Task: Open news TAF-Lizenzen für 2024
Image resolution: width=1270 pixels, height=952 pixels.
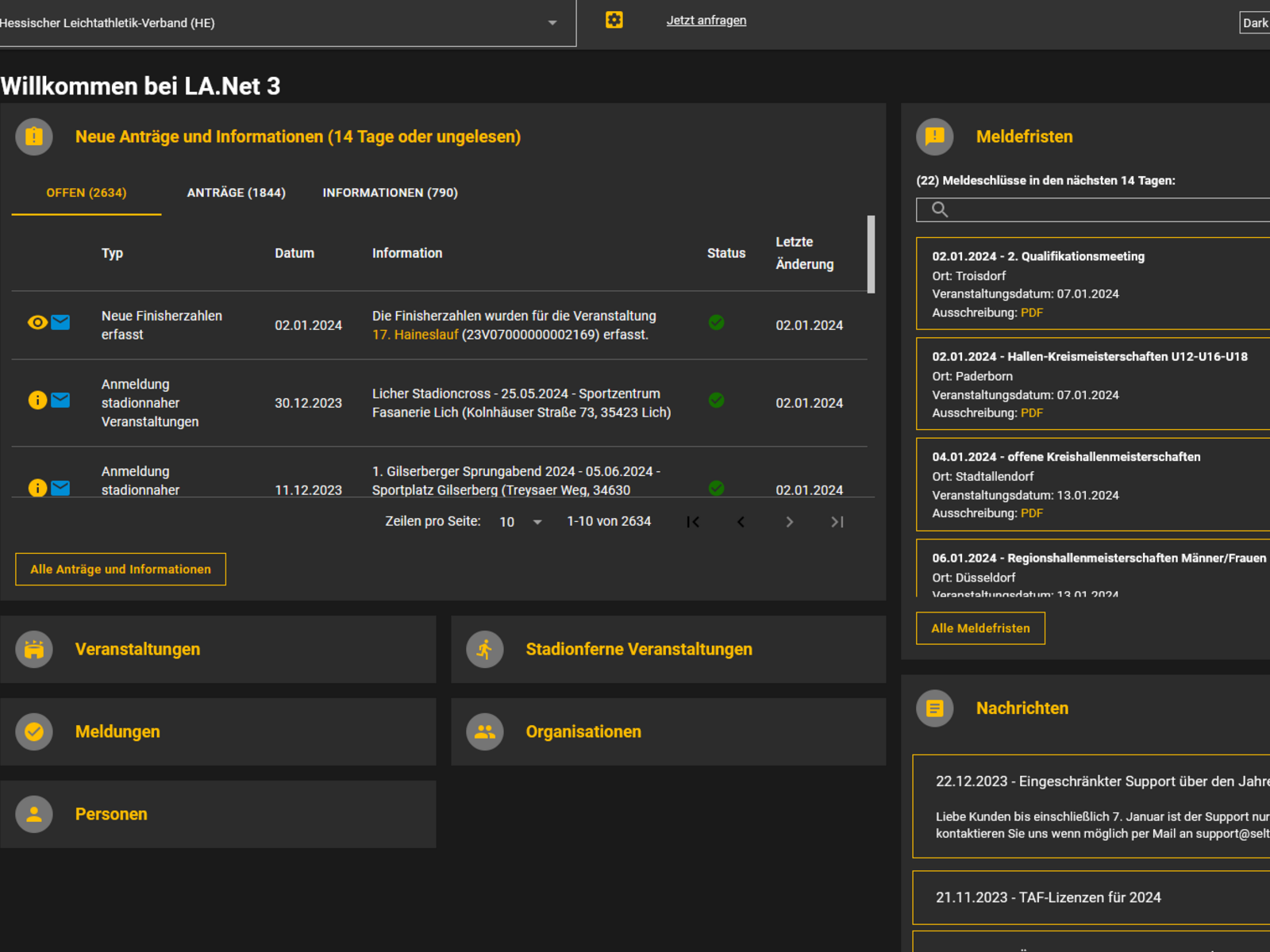Action: 1091,897
